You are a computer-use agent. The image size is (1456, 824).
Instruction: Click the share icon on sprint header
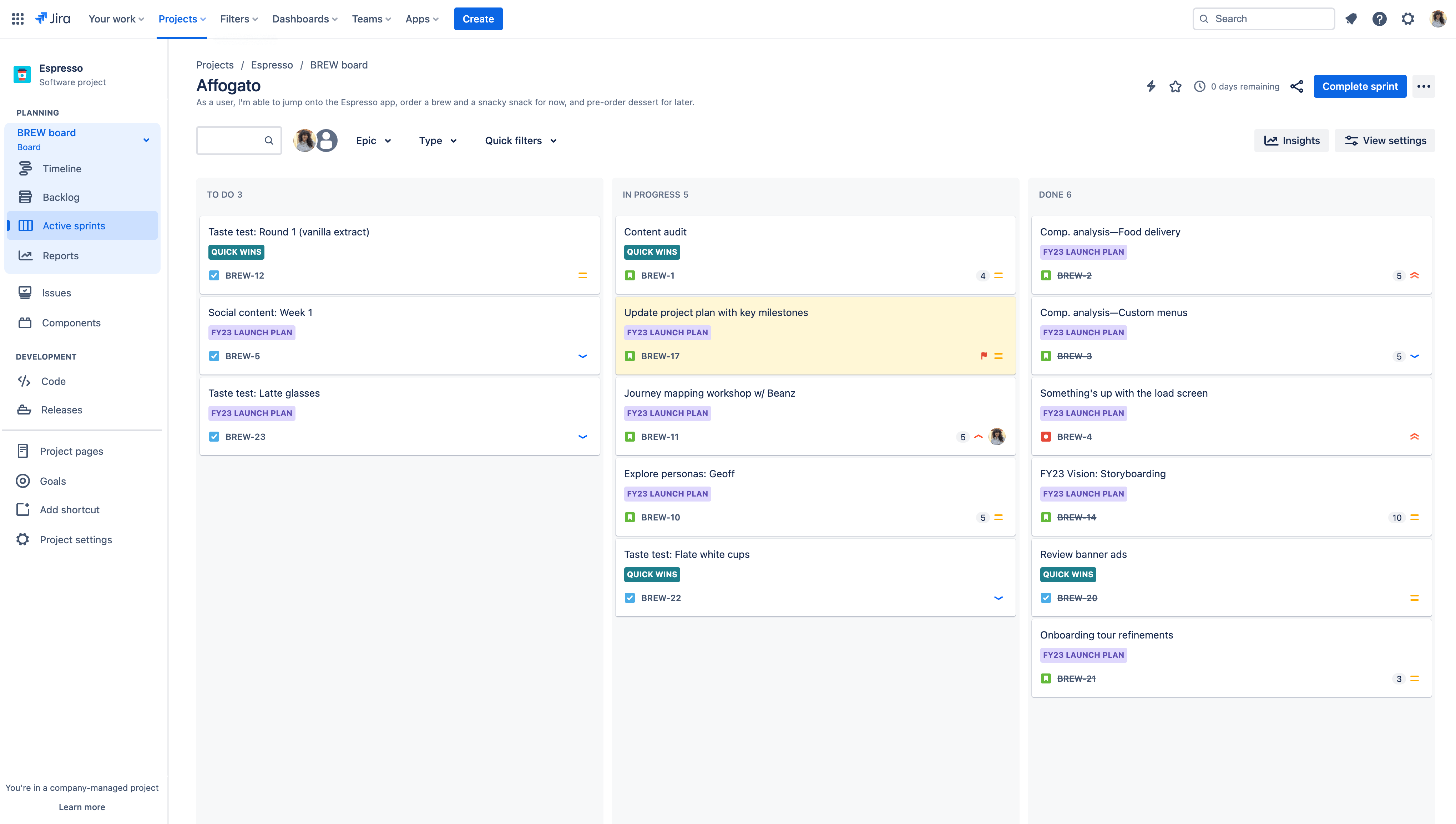[1296, 86]
